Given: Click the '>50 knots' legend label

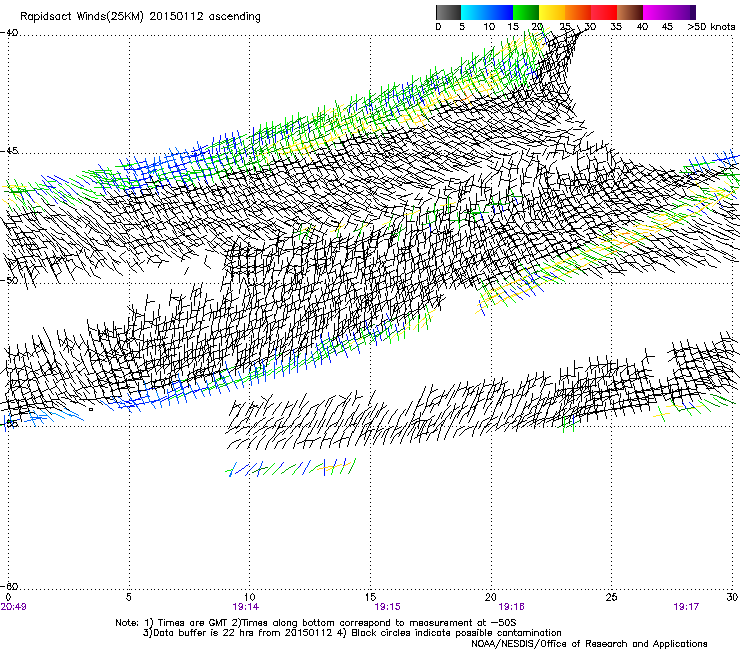Looking at the screenshot, I should tap(712, 27).
